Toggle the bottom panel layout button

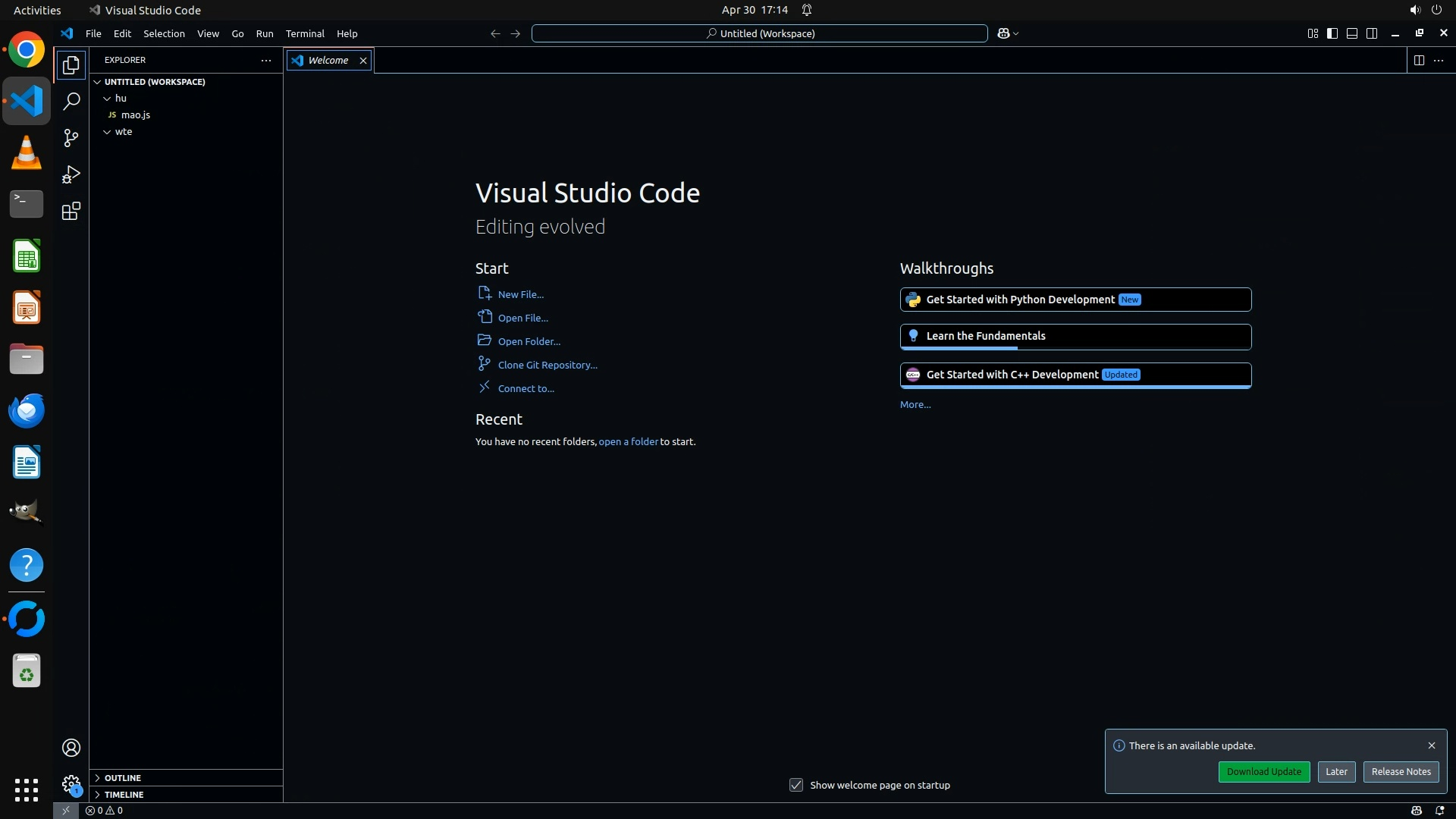coord(1352,33)
